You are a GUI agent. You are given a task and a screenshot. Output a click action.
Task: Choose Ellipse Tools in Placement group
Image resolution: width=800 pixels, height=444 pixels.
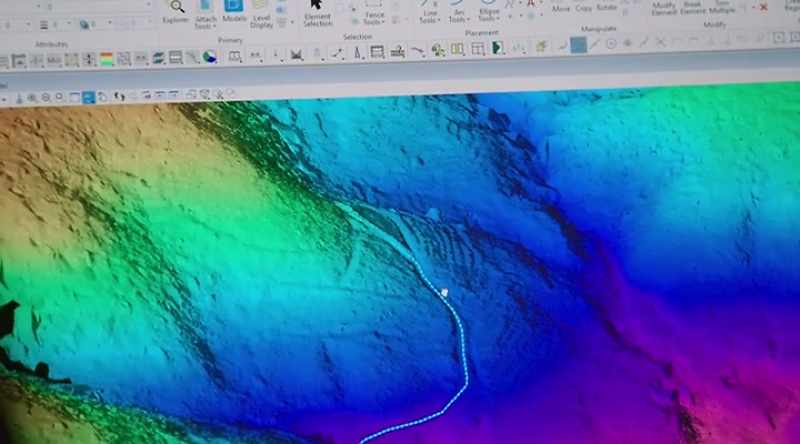(x=488, y=11)
